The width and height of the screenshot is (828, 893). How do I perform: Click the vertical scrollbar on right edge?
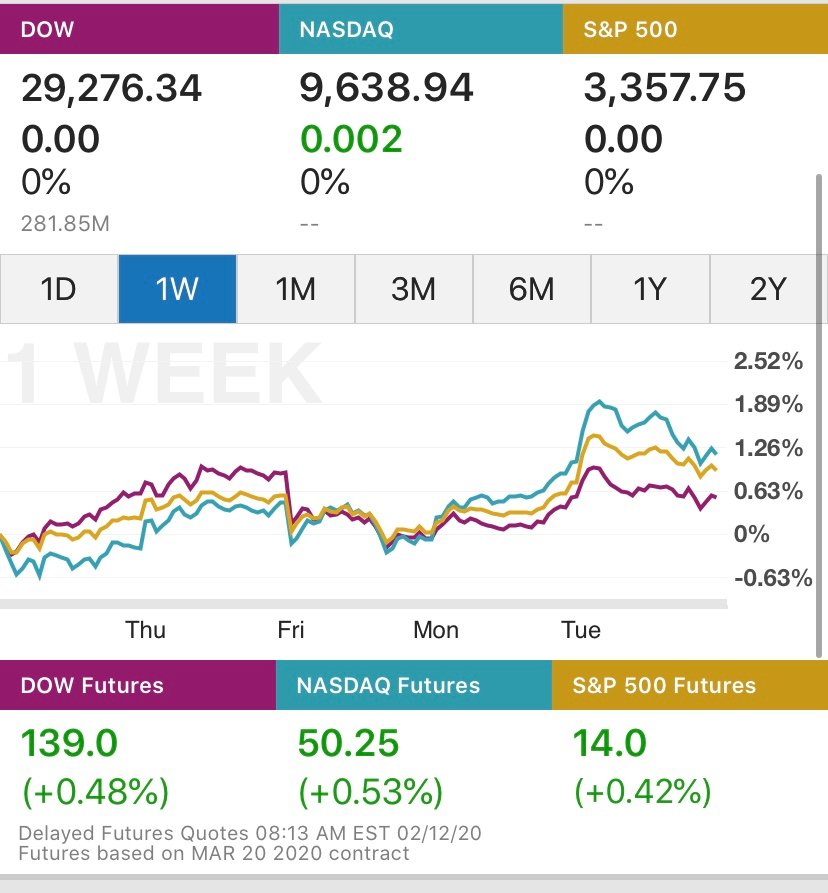coord(819,416)
